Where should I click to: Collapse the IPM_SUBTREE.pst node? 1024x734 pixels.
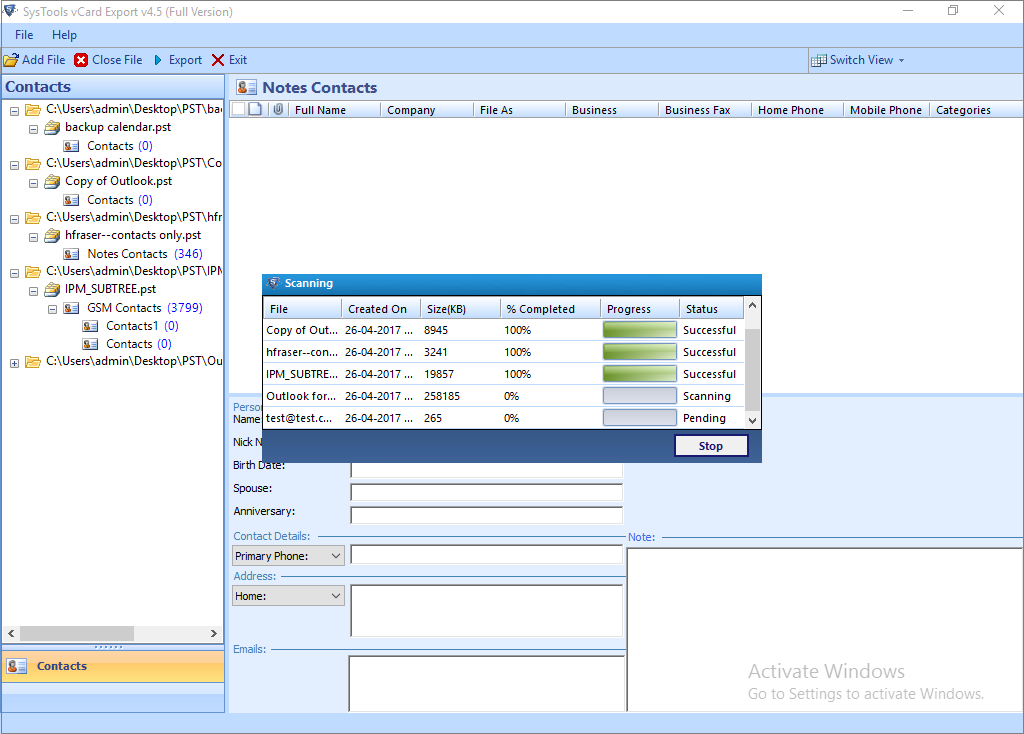(33, 291)
